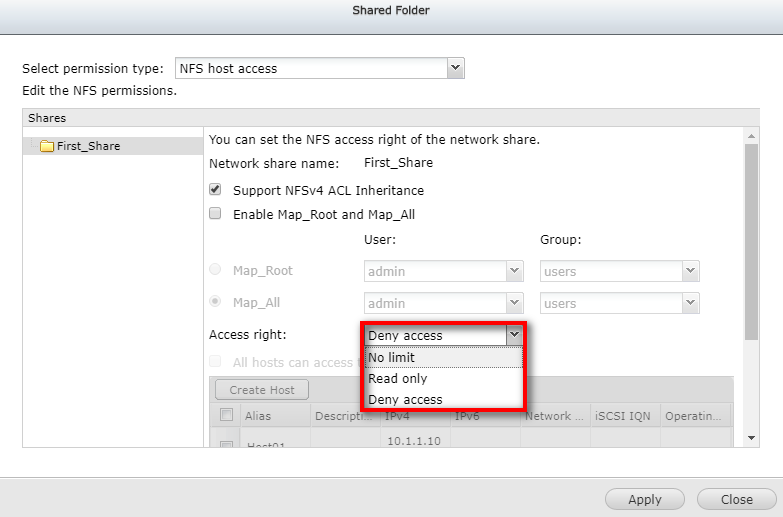Viewport: 783px width, 517px height.
Task: Click the Access right dropdown arrow
Action: click(513, 335)
